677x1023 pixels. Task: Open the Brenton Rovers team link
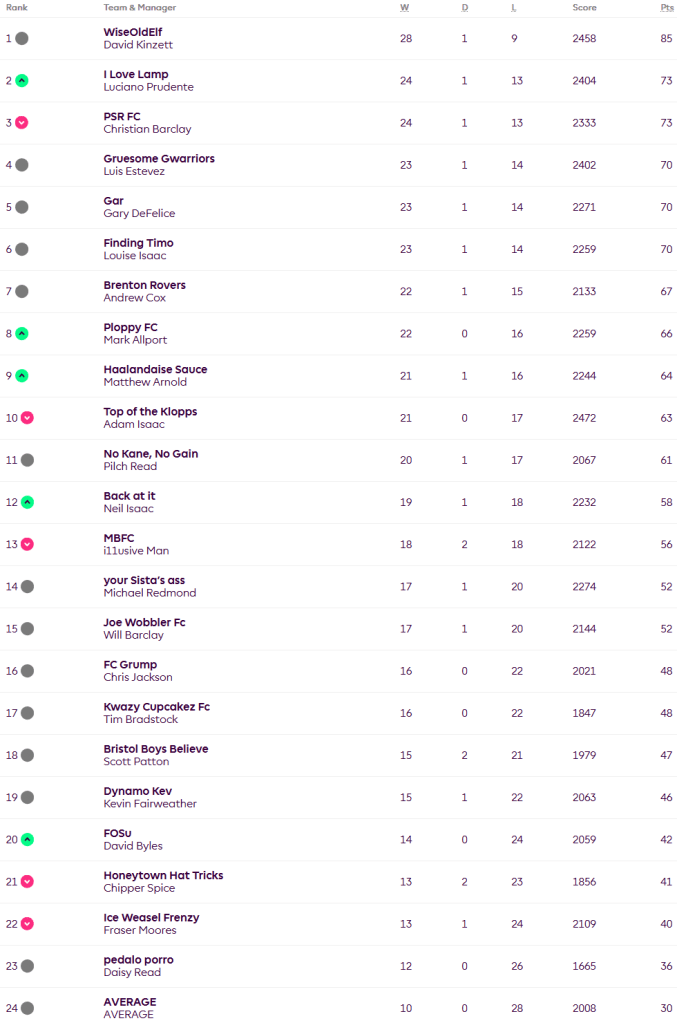pyautogui.click(x=145, y=285)
